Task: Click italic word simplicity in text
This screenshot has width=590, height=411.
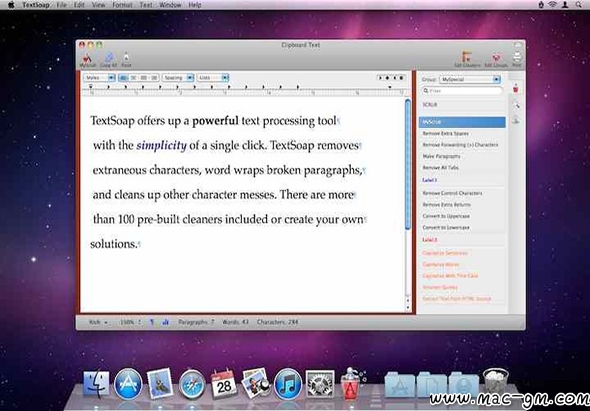Action: 161,145
